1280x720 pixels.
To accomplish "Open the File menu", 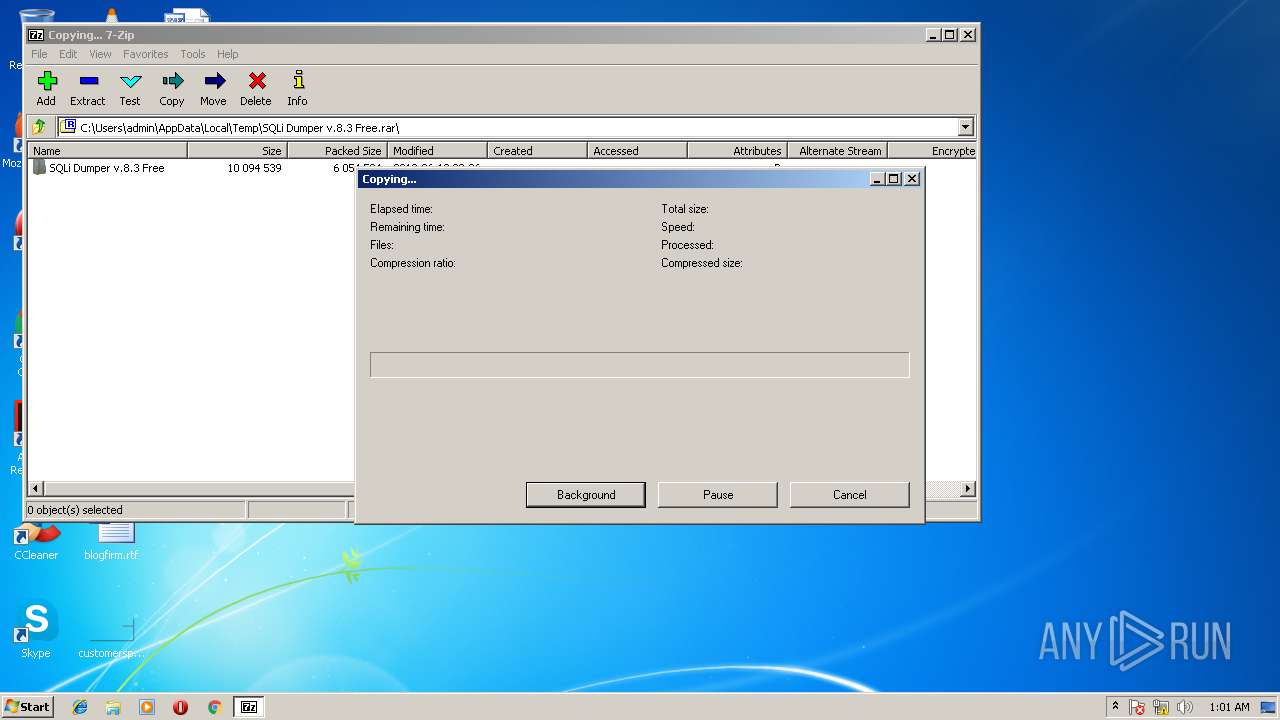I will [x=39, y=54].
